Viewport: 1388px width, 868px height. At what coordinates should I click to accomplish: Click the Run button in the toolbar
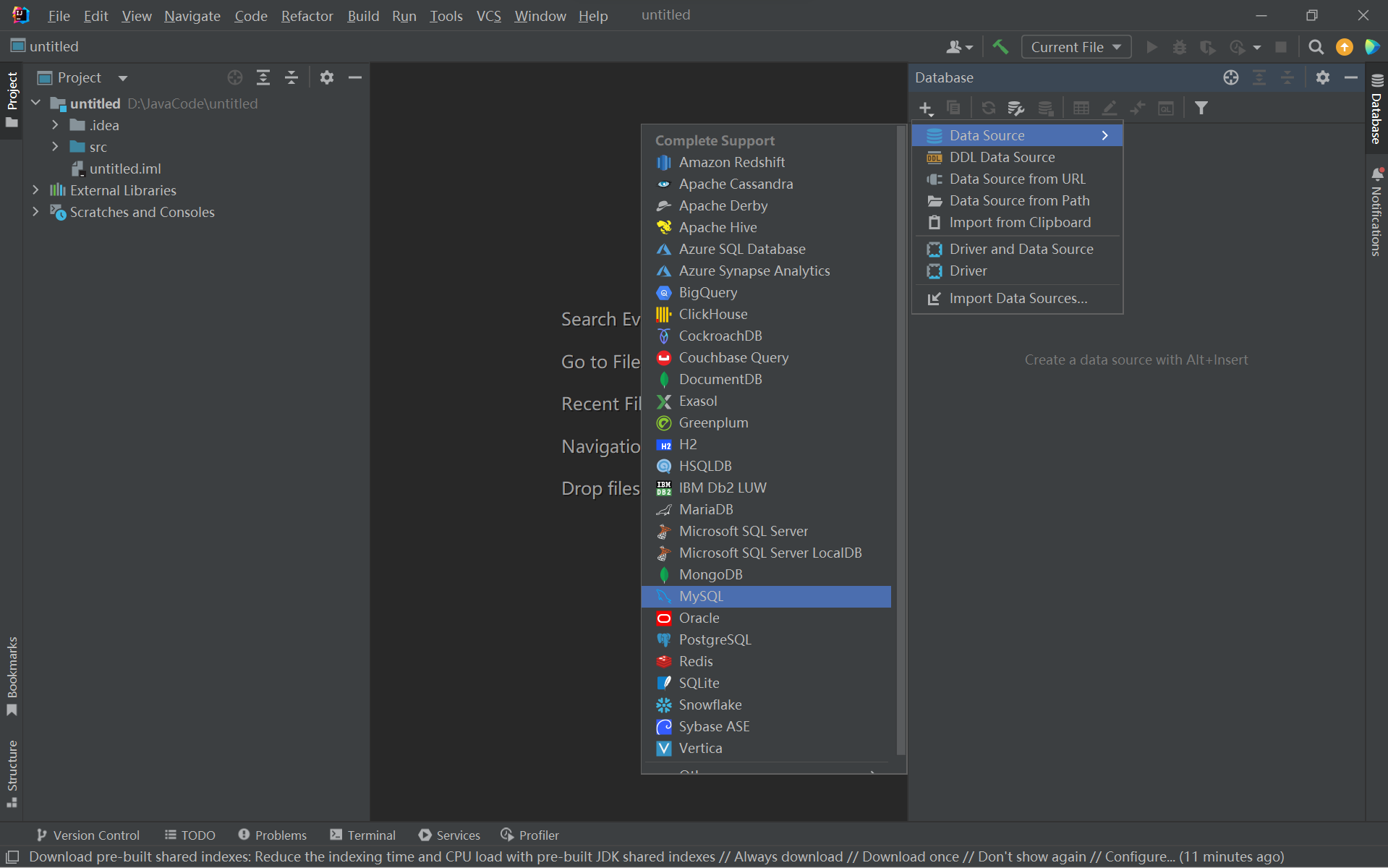click(1151, 46)
